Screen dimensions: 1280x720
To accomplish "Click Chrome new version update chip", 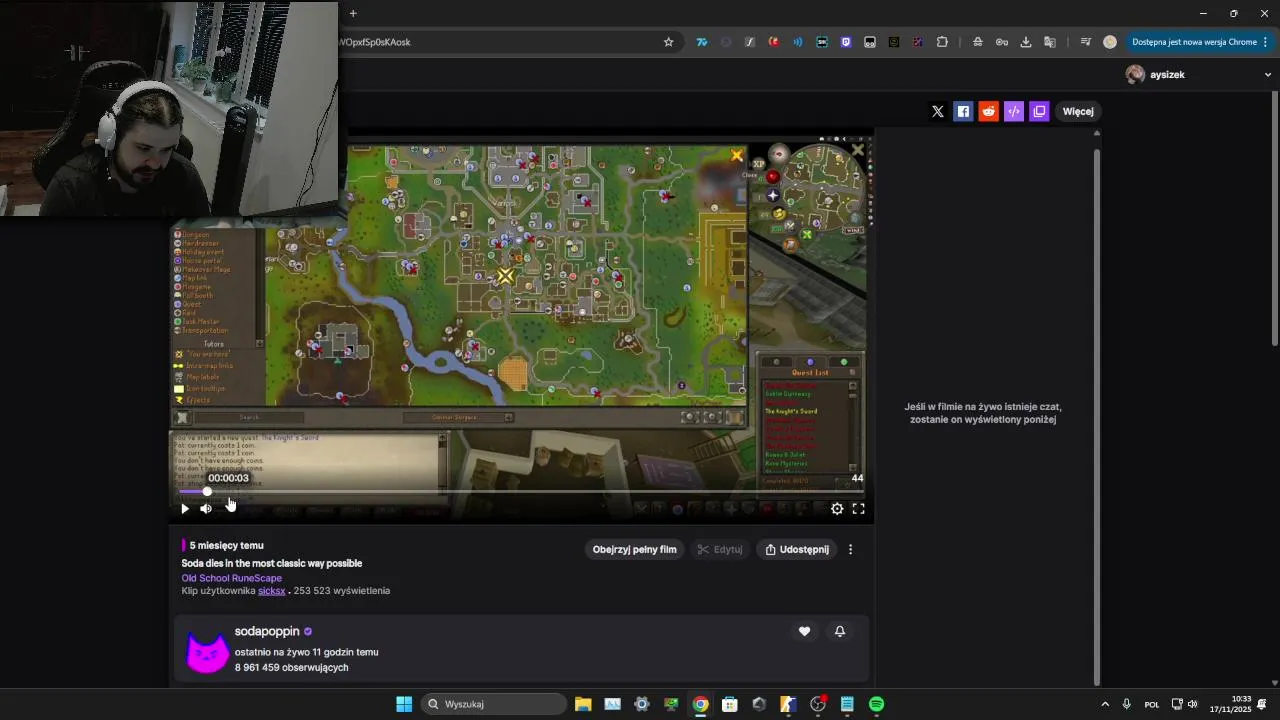I will click(1199, 42).
